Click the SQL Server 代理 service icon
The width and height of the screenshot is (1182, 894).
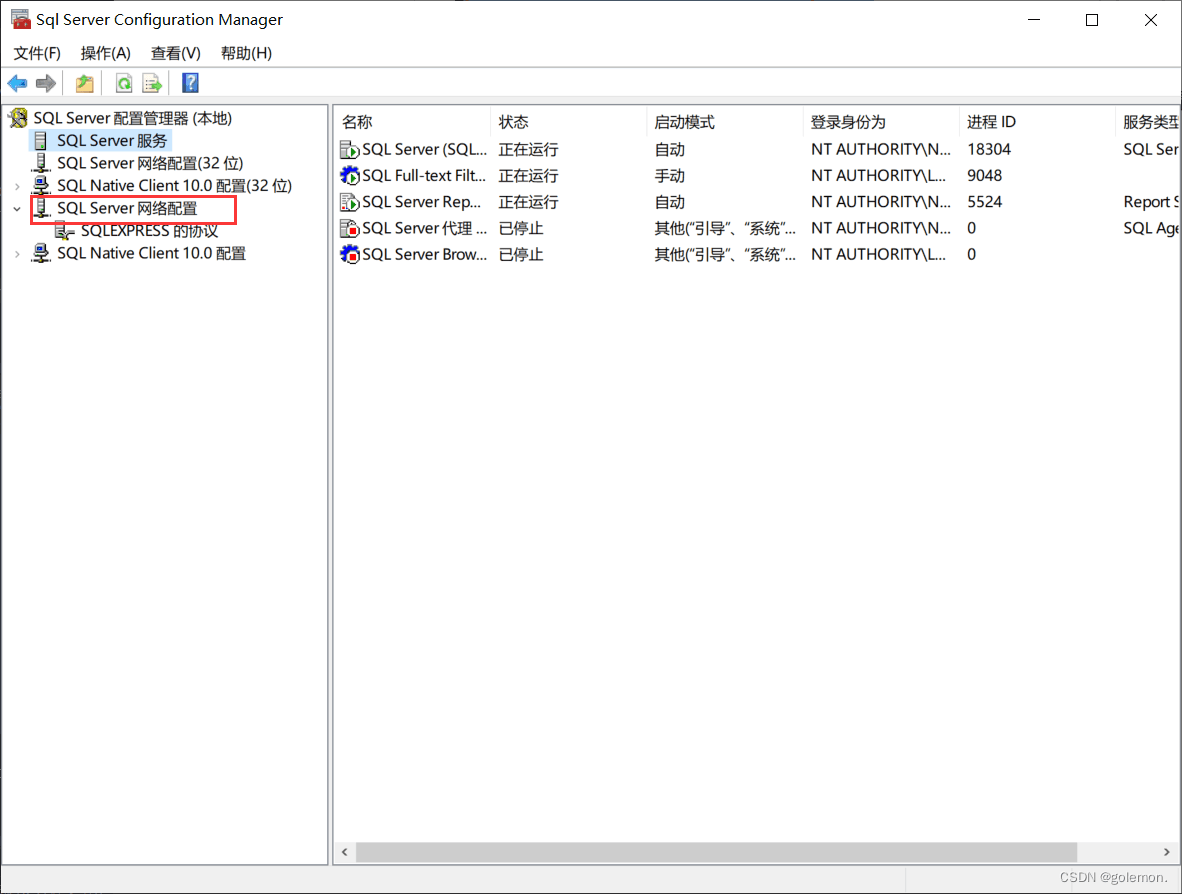pyautogui.click(x=349, y=228)
